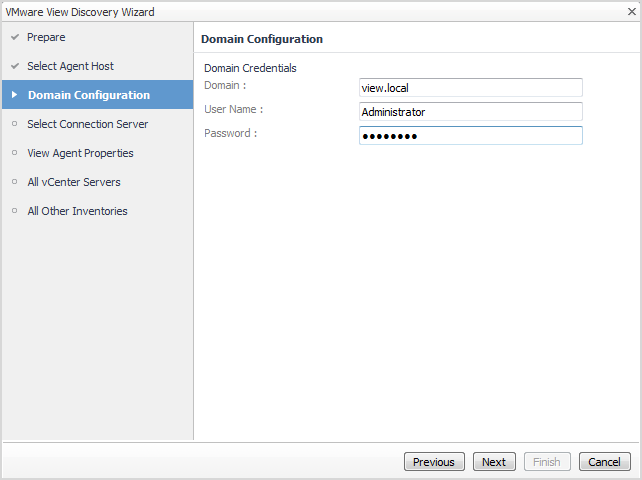Close the VMware View Discovery Wizard dialog
This screenshot has width=642, height=480.
(x=630, y=11)
